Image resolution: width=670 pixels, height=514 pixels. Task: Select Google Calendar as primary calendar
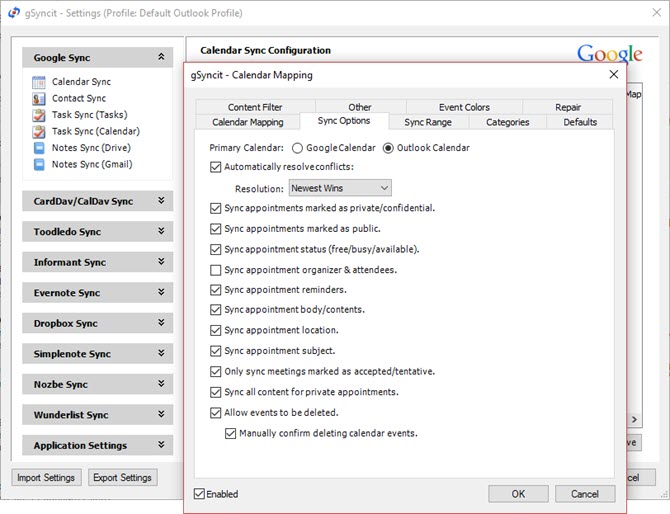(x=297, y=148)
